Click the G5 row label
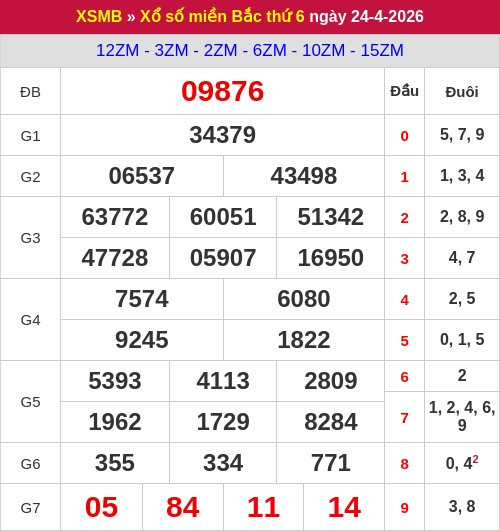 click(30, 402)
